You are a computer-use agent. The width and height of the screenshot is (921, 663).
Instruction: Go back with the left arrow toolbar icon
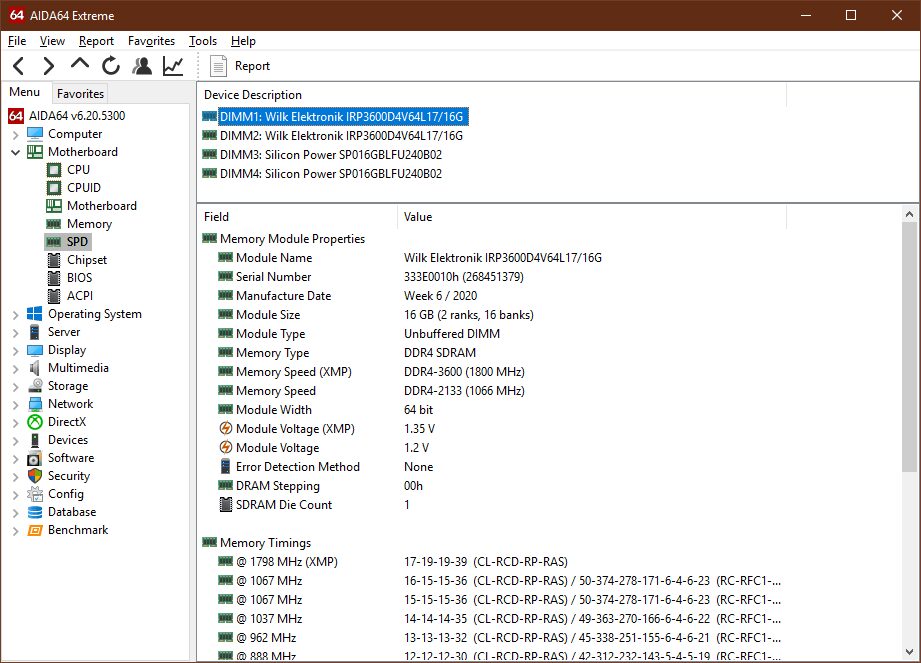click(x=19, y=66)
